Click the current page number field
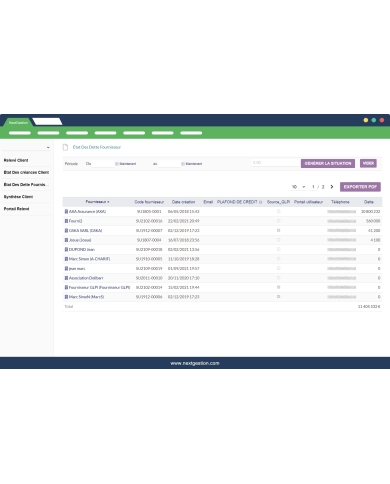The image size is (390, 484). [x=313, y=187]
